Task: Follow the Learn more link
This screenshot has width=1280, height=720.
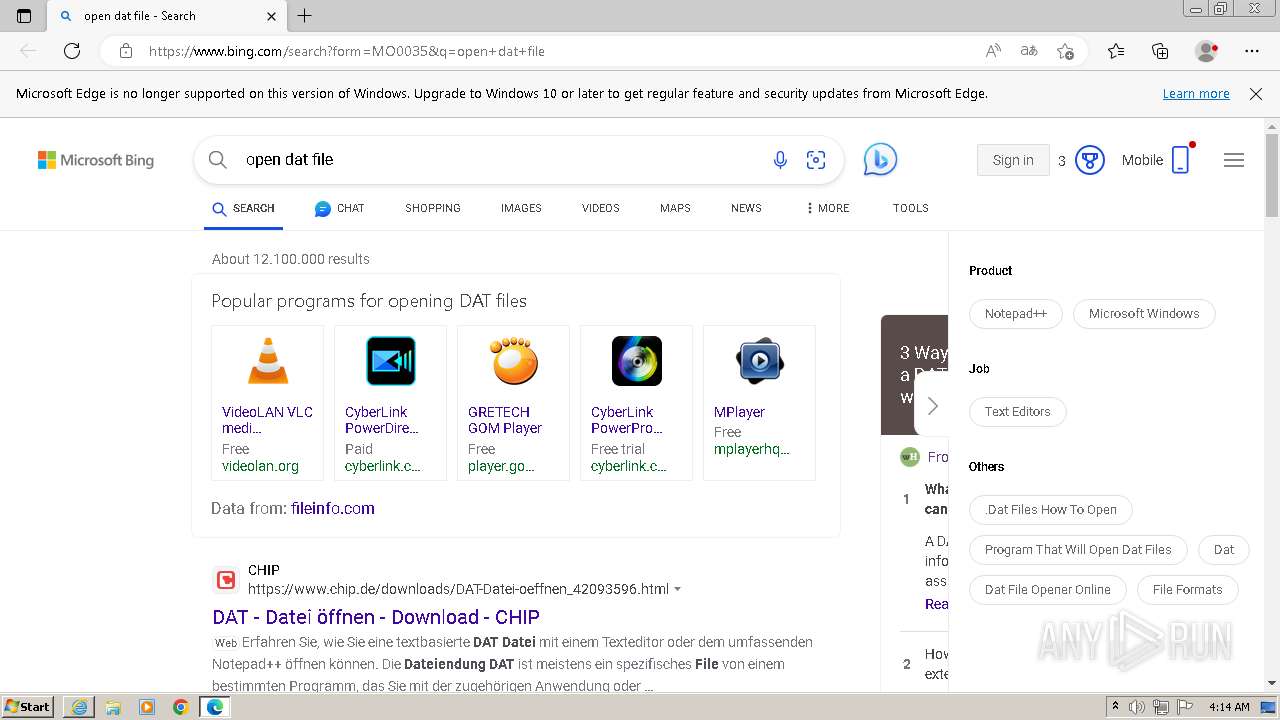Action: pos(1196,93)
